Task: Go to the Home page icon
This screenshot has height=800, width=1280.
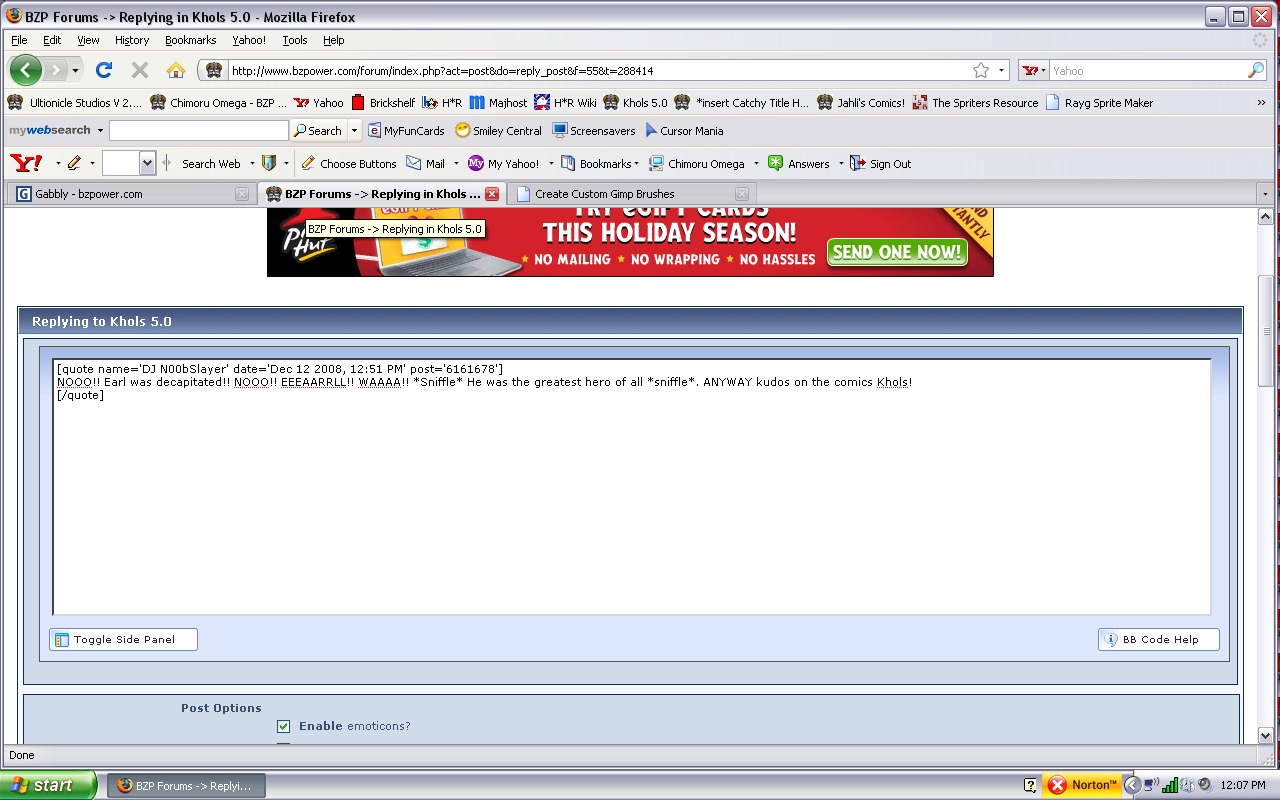Action: coord(176,70)
